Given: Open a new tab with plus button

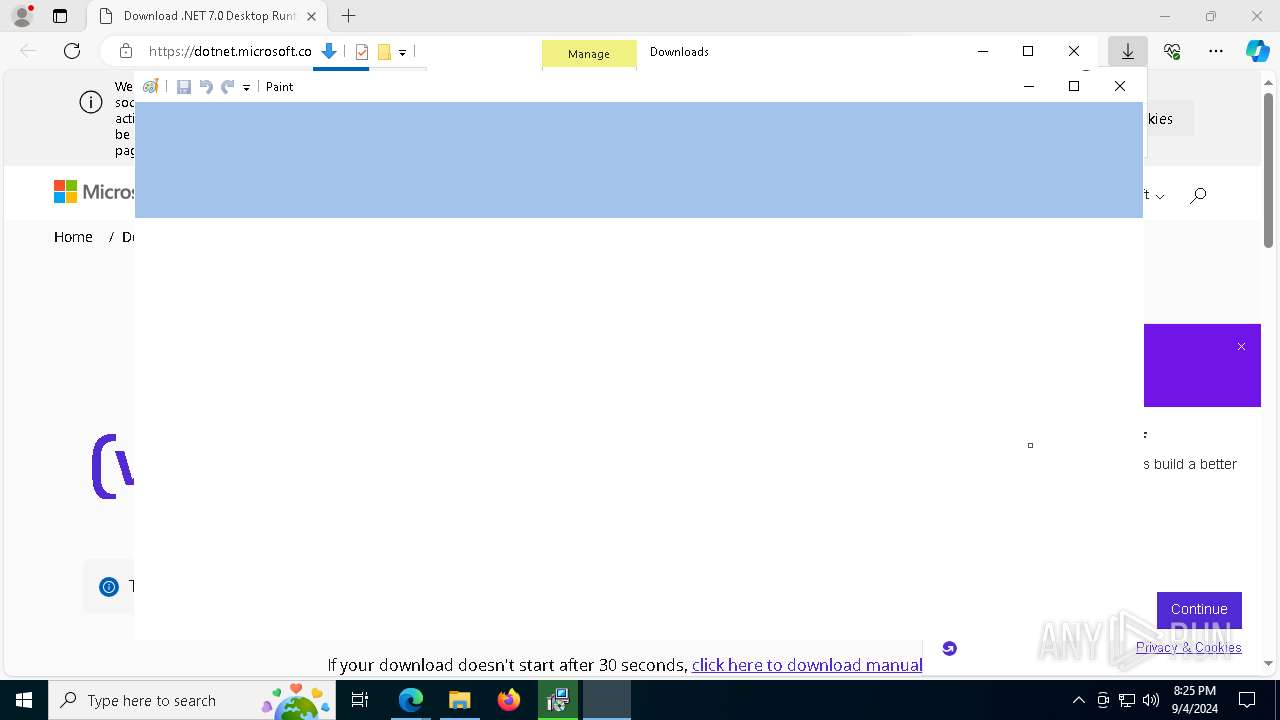Looking at the screenshot, I should click(x=348, y=16).
